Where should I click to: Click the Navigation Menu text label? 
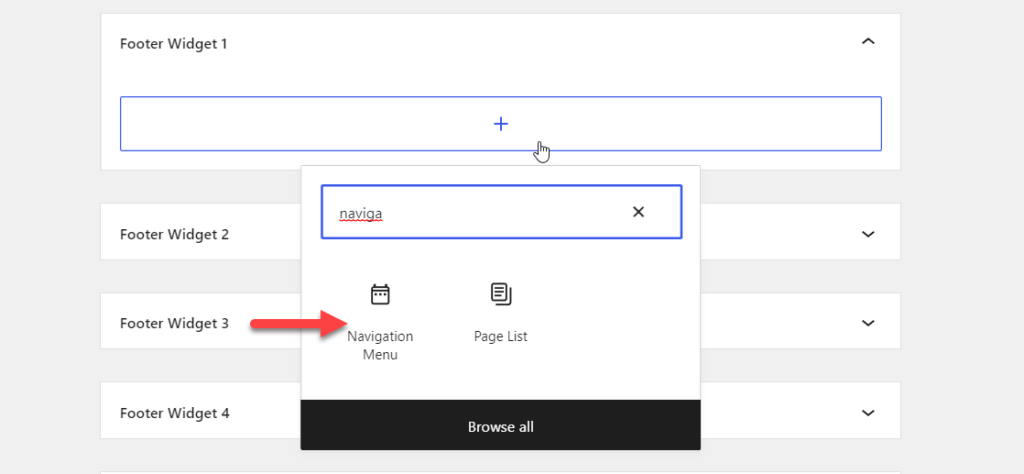[380, 346]
